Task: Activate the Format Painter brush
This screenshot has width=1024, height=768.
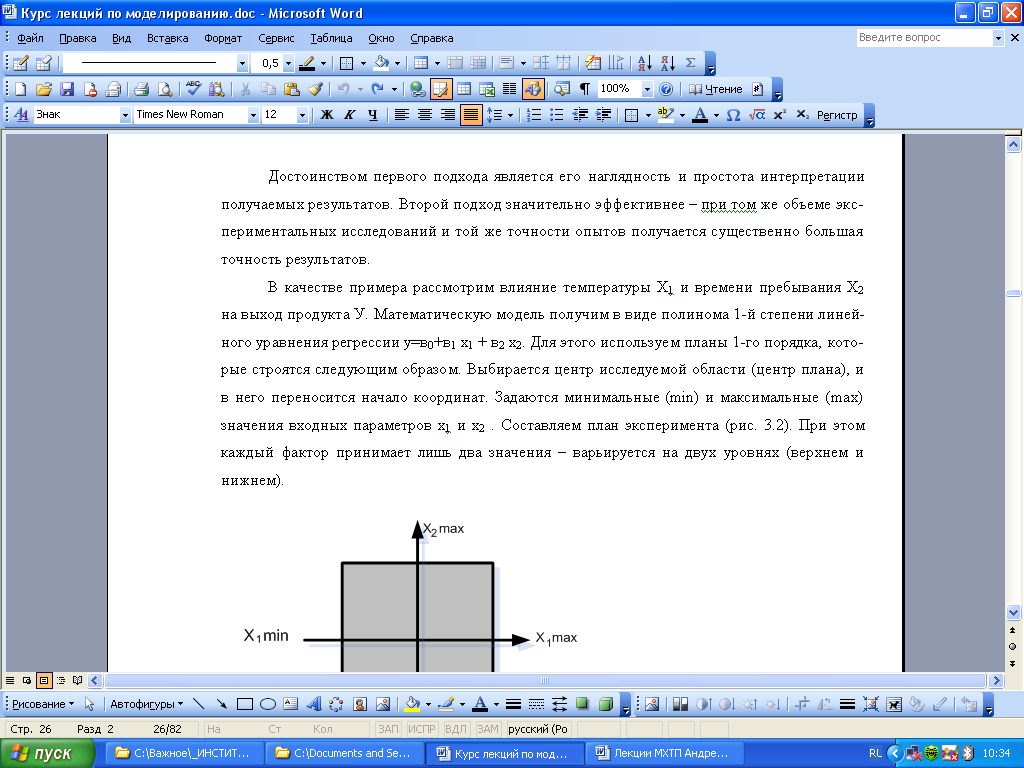Action: pos(315,89)
